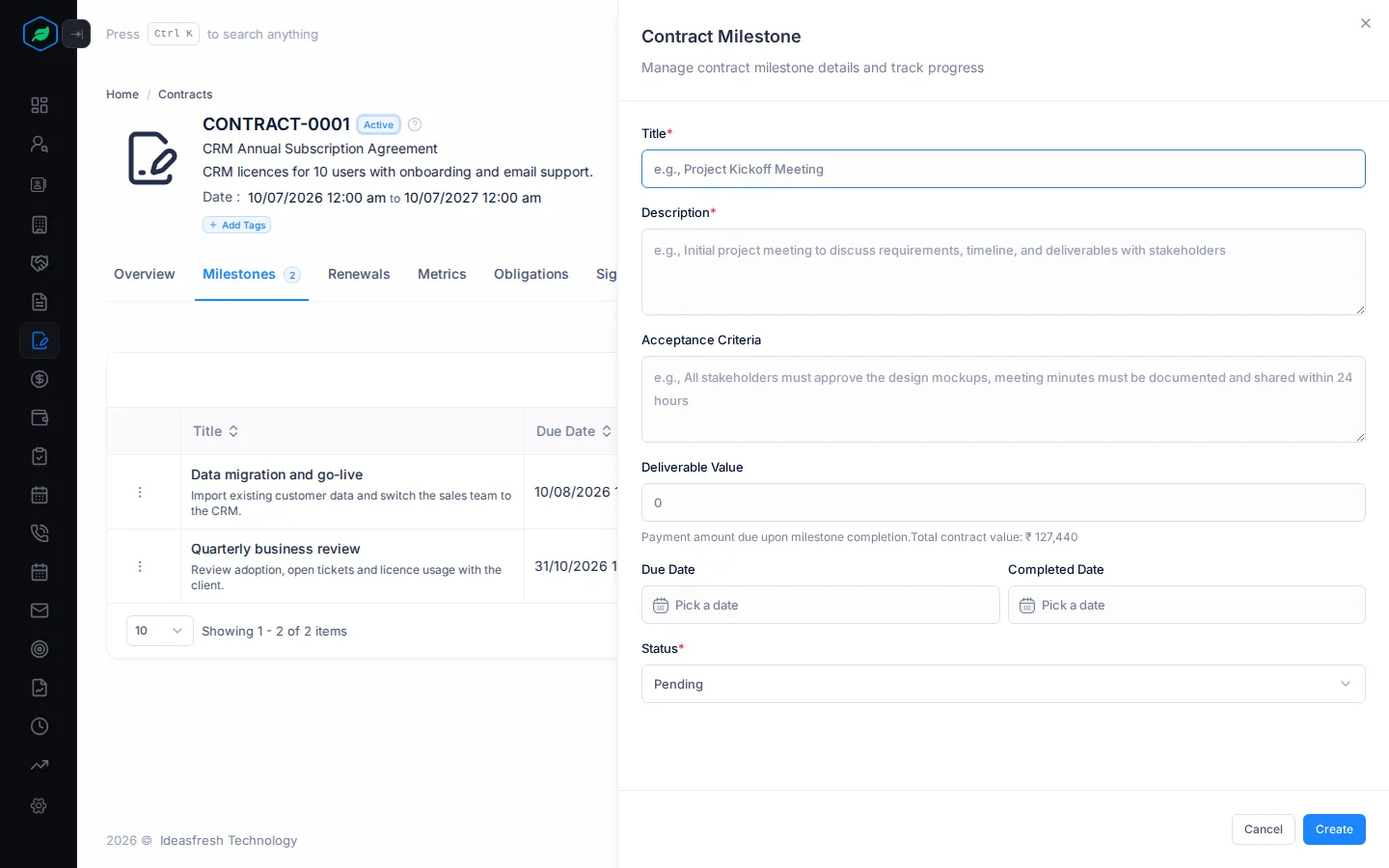Viewport: 1389px width, 868px height.
Task: Switch to the Renewals tab
Action: coord(359,274)
